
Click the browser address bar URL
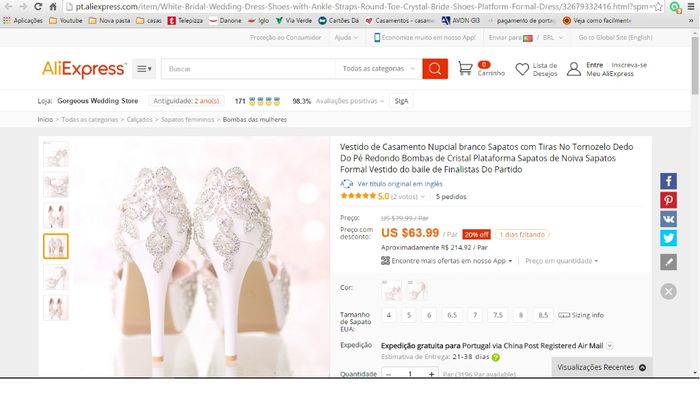361,7
